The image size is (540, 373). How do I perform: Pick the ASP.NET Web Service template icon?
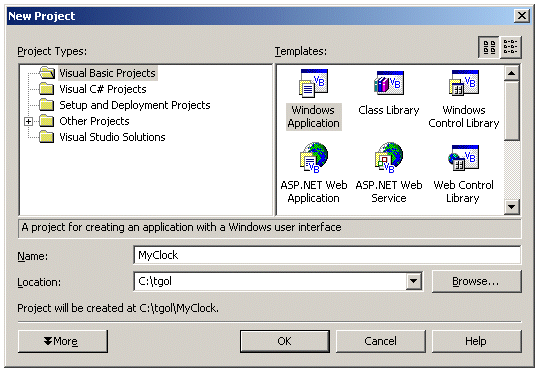389,158
